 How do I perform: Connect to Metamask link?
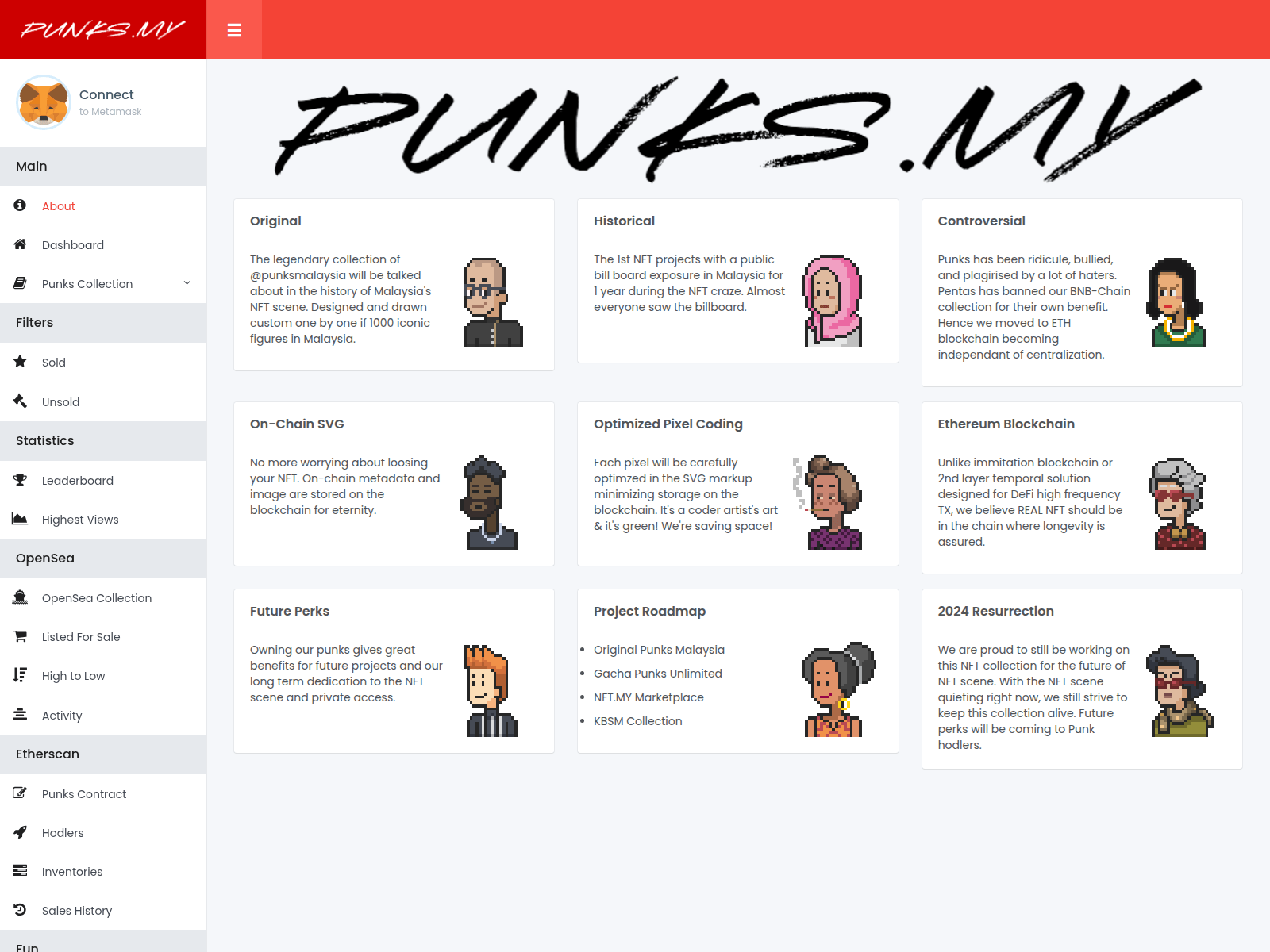110,102
